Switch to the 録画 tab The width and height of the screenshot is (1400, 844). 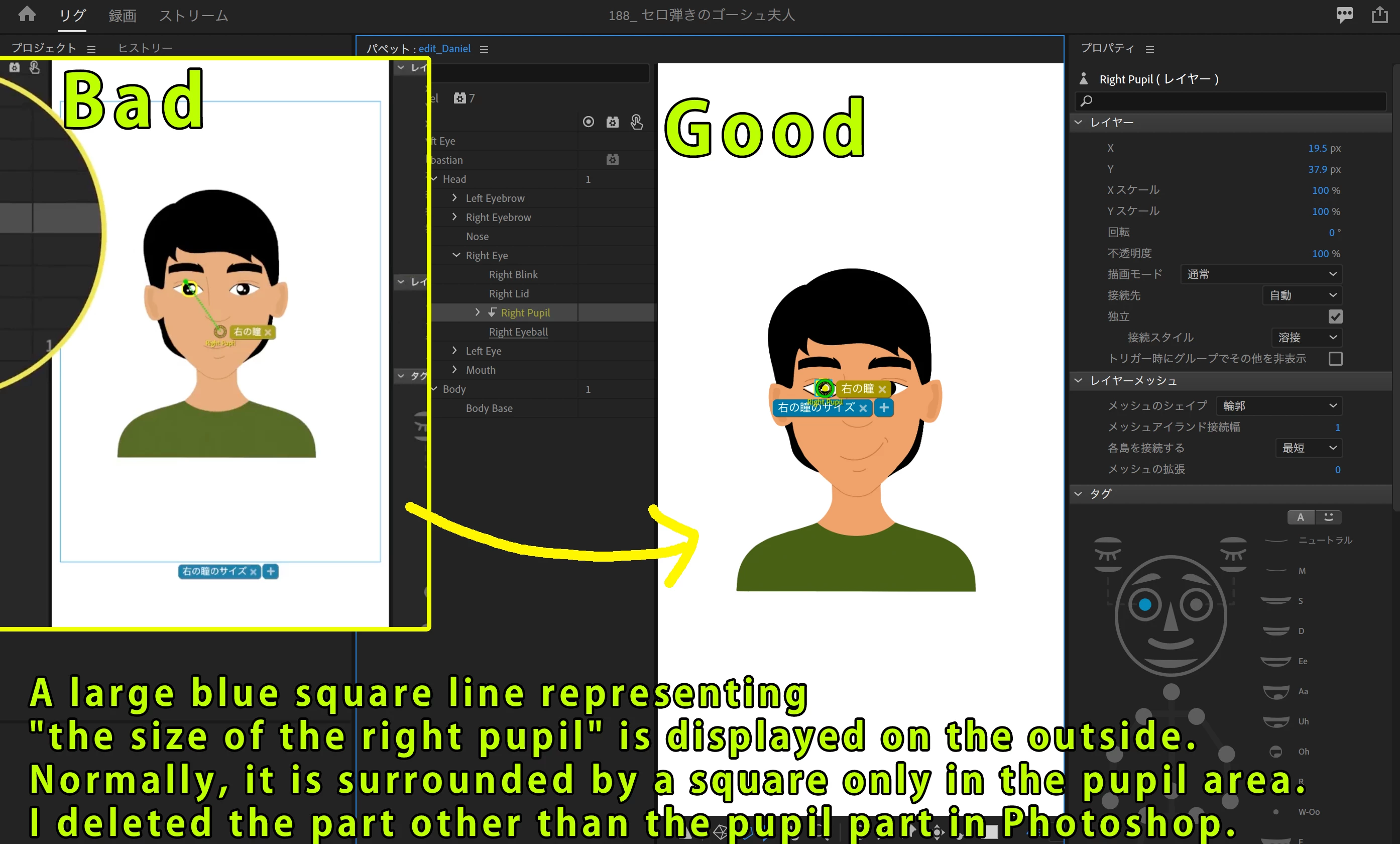[122, 16]
